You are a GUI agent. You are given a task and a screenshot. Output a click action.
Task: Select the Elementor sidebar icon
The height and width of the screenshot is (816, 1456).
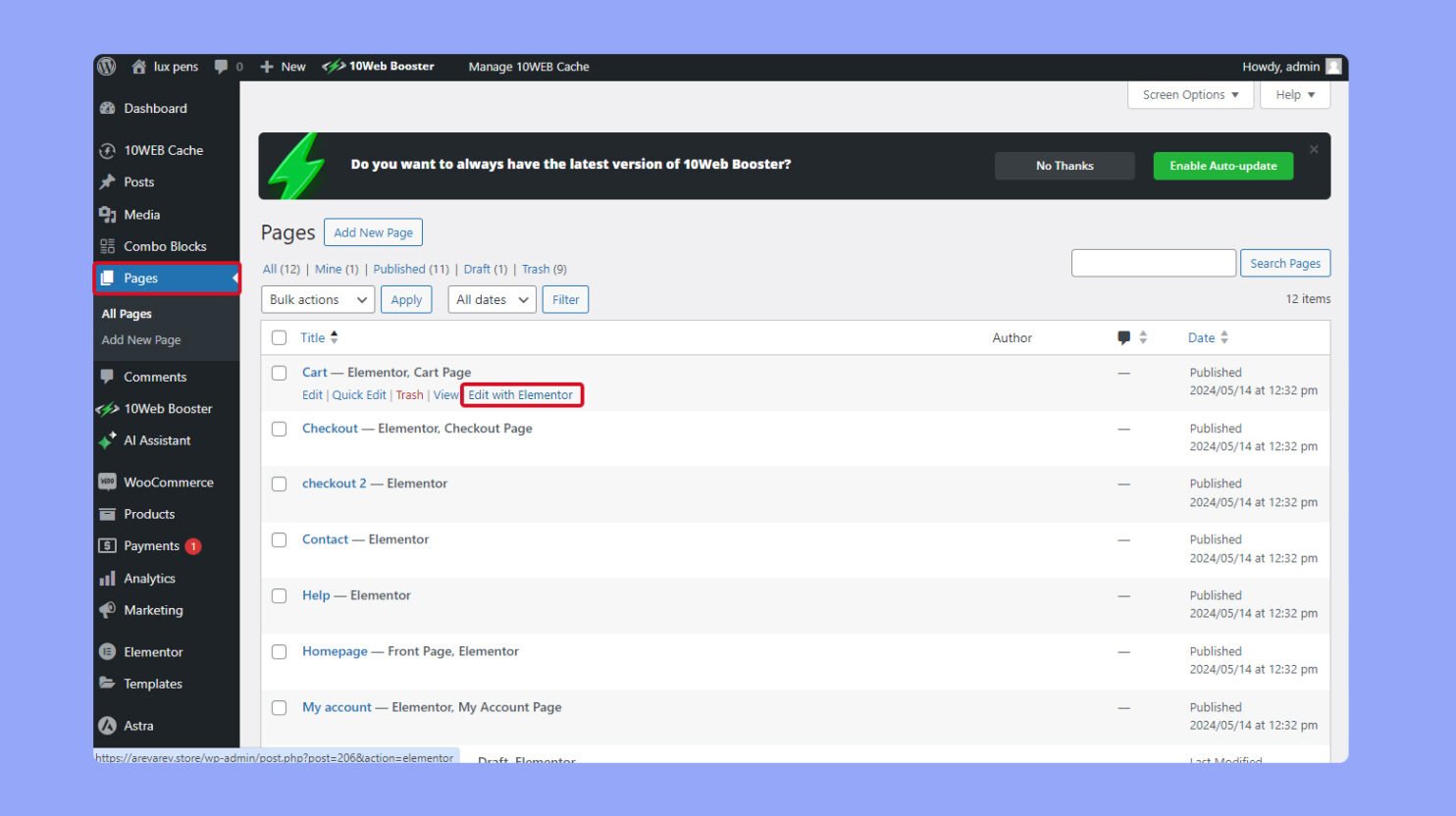108,651
